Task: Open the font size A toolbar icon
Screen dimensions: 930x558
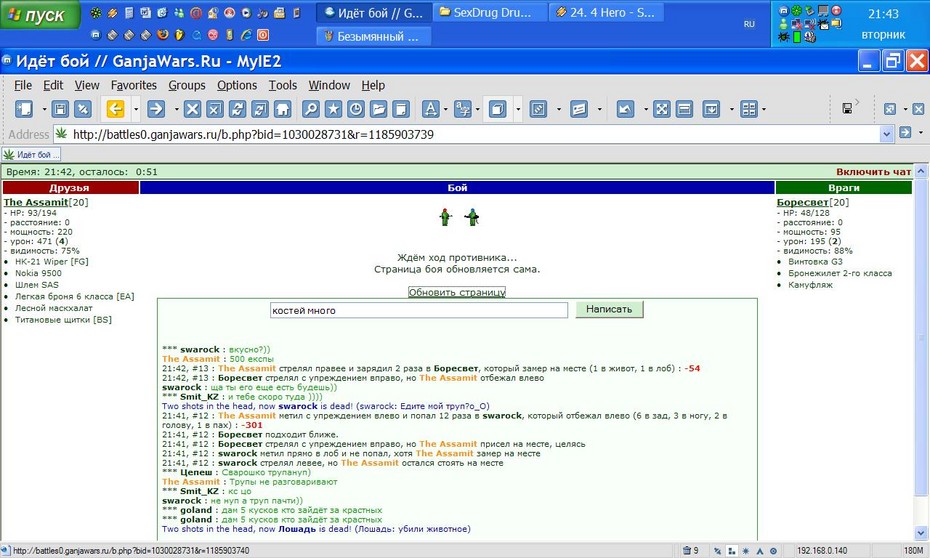Action: (x=431, y=109)
